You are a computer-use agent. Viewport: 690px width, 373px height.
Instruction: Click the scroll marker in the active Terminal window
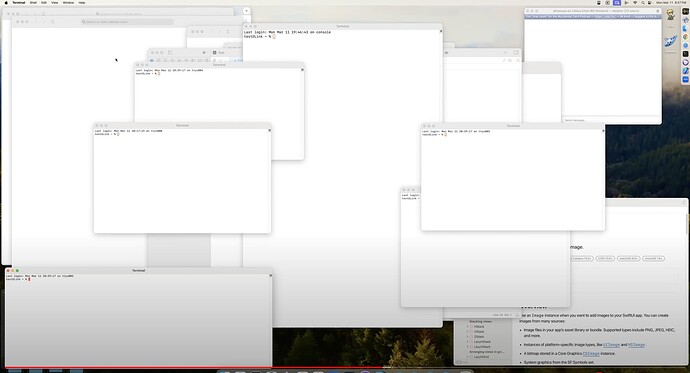click(x=271, y=276)
